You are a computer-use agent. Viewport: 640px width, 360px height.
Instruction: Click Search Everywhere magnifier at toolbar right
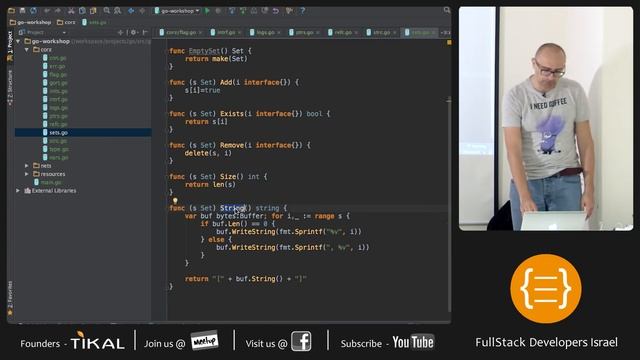tap(447, 10)
